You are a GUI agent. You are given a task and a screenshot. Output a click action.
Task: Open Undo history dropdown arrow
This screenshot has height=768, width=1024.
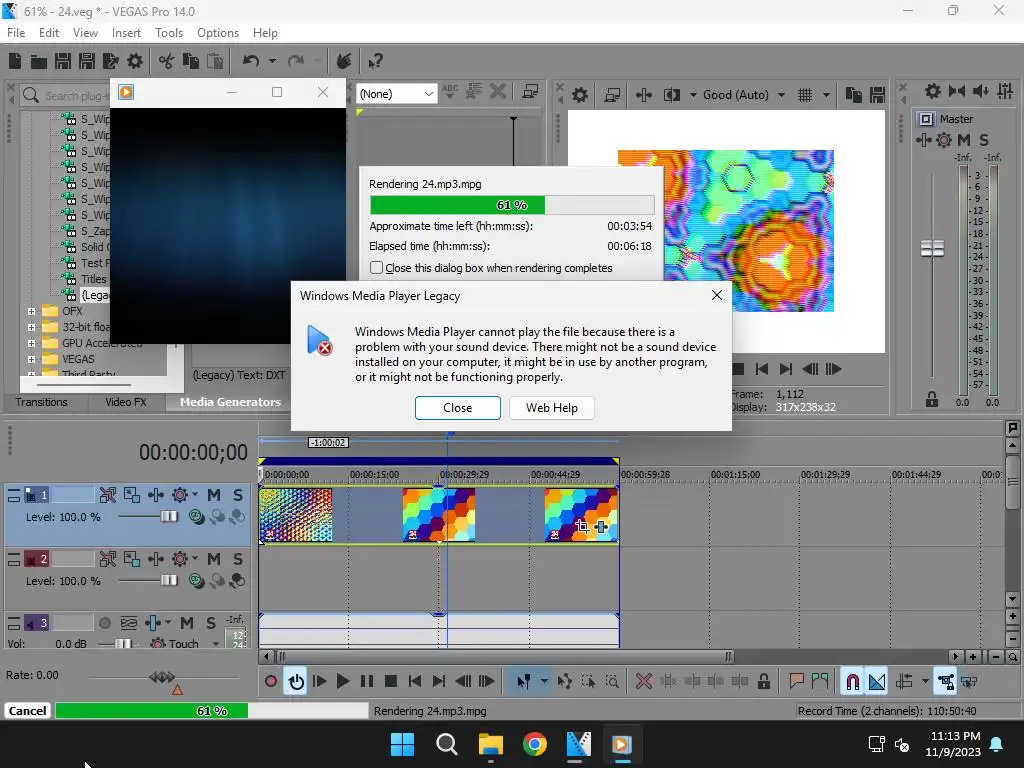point(272,61)
